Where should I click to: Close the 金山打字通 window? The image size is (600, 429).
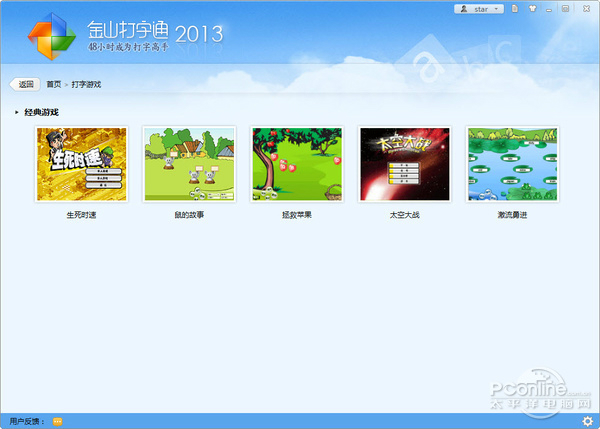586,8
